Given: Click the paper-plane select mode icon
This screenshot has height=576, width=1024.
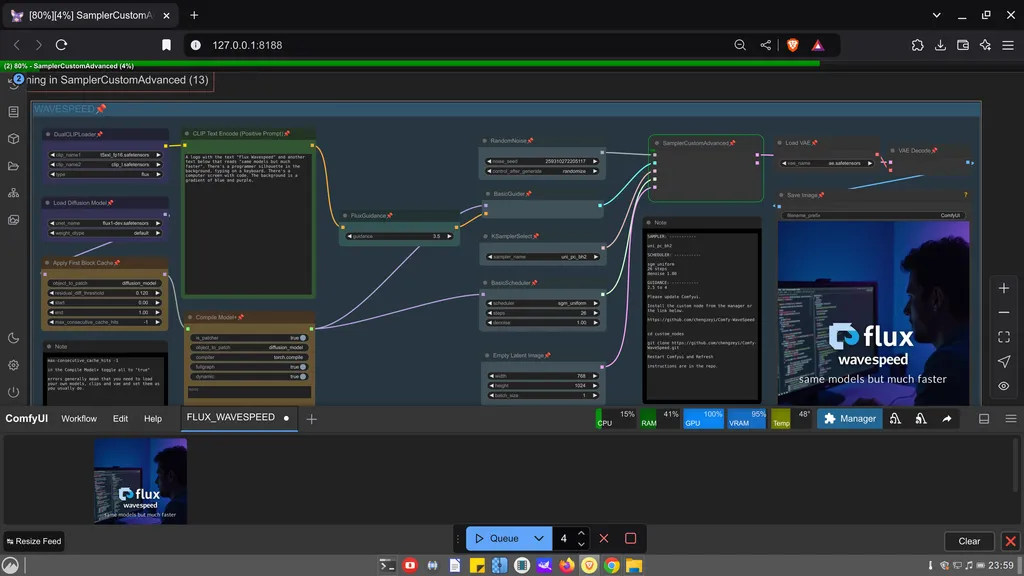Looking at the screenshot, I should pyautogui.click(x=1004, y=361).
